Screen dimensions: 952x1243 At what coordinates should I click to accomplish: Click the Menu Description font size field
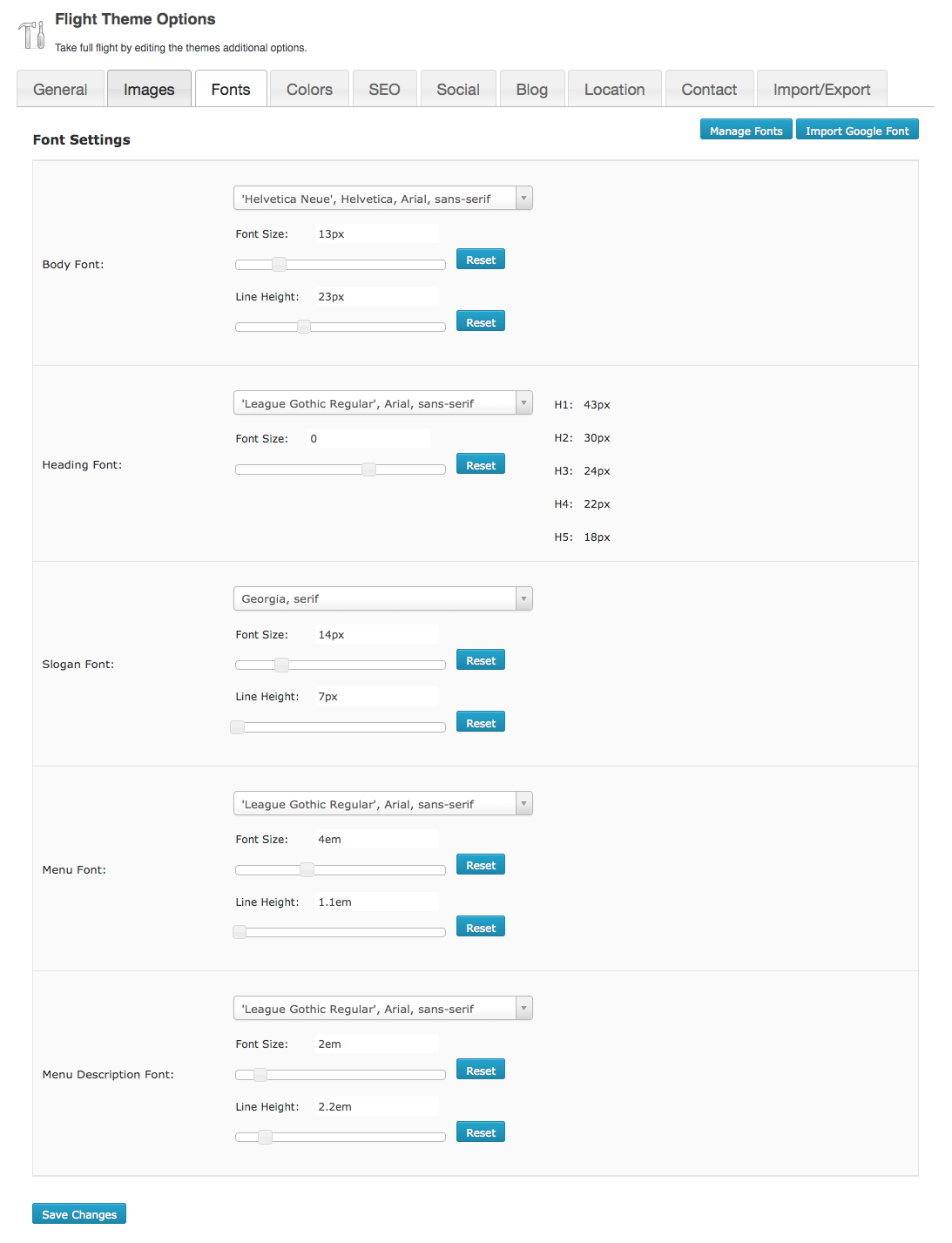[376, 1044]
